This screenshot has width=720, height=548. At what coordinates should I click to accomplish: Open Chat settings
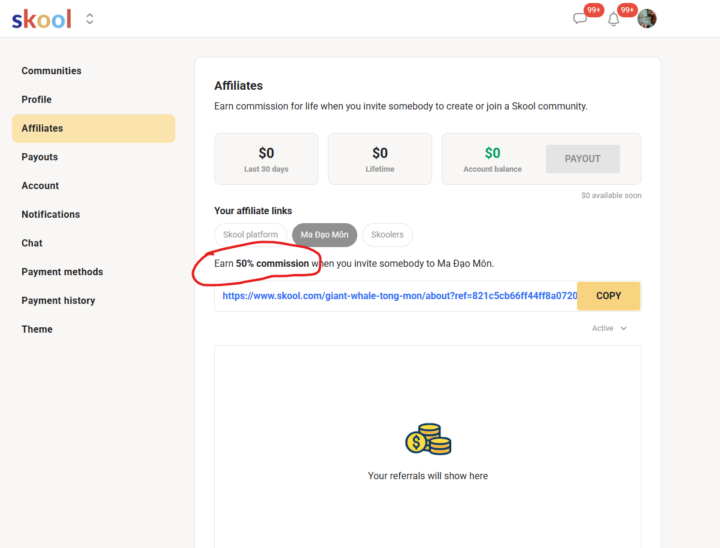pyautogui.click(x=93, y=243)
